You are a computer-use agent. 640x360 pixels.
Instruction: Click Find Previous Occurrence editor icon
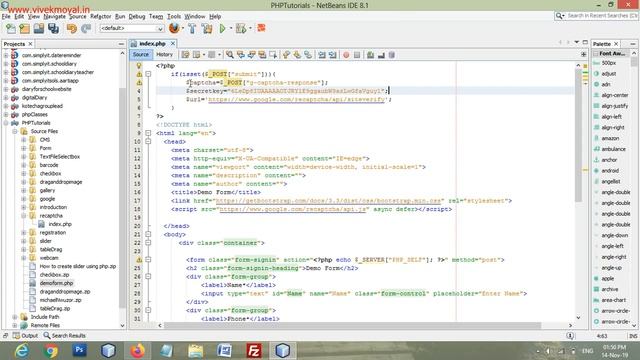point(241,55)
